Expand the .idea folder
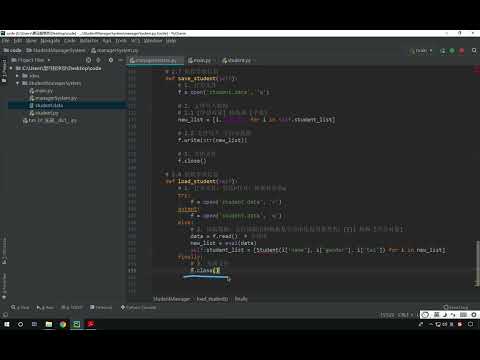 [17, 76]
